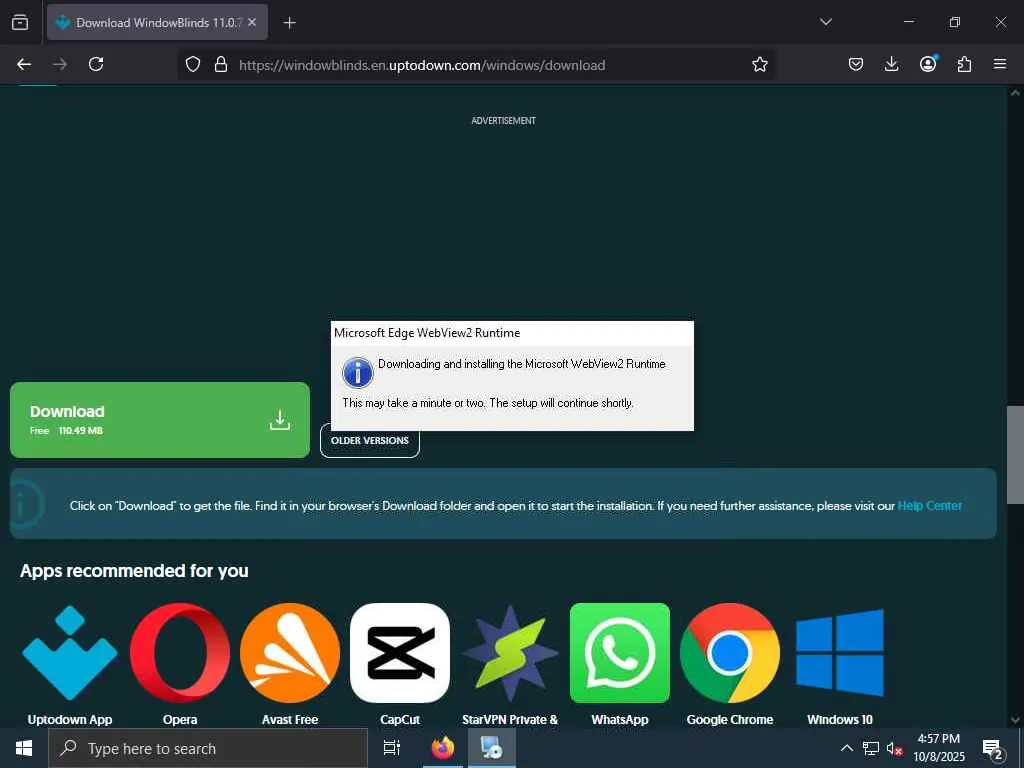Click the scrollbar down arrow
1024x768 pixels.
(x=1015, y=720)
